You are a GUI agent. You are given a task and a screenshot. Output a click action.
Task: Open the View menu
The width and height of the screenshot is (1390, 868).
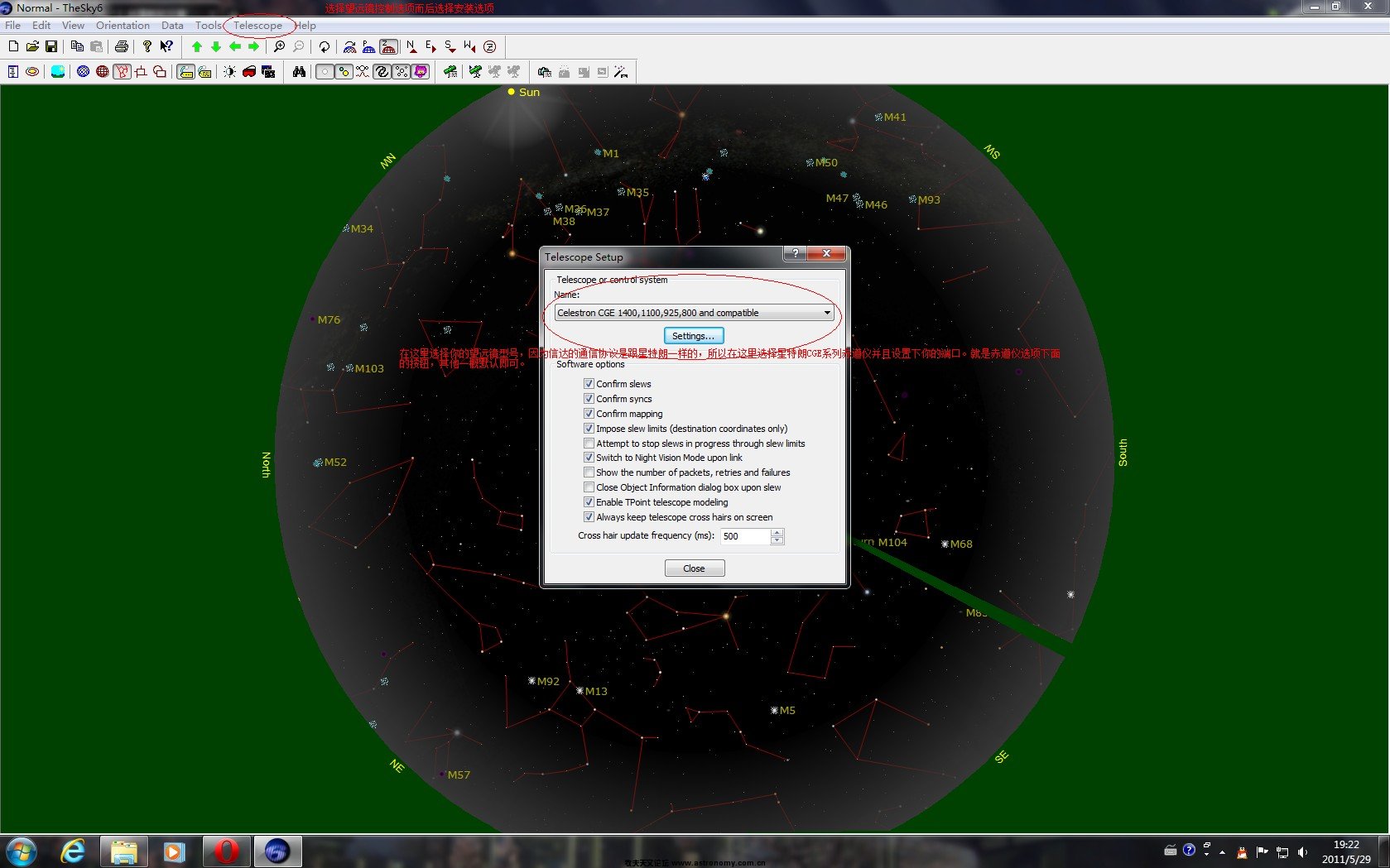click(73, 26)
